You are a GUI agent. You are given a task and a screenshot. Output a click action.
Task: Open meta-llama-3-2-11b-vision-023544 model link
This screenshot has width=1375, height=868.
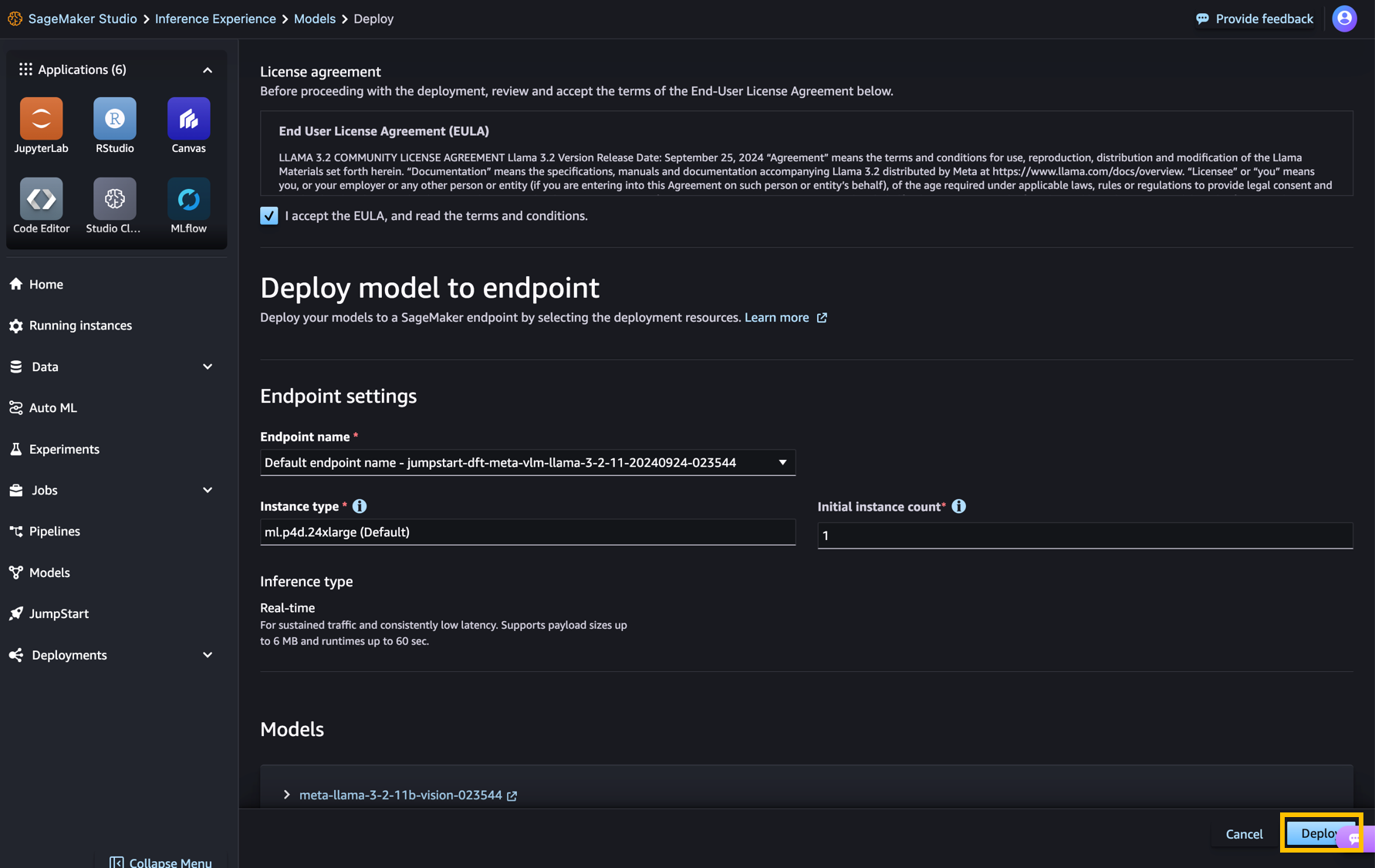tap(400, 795)
